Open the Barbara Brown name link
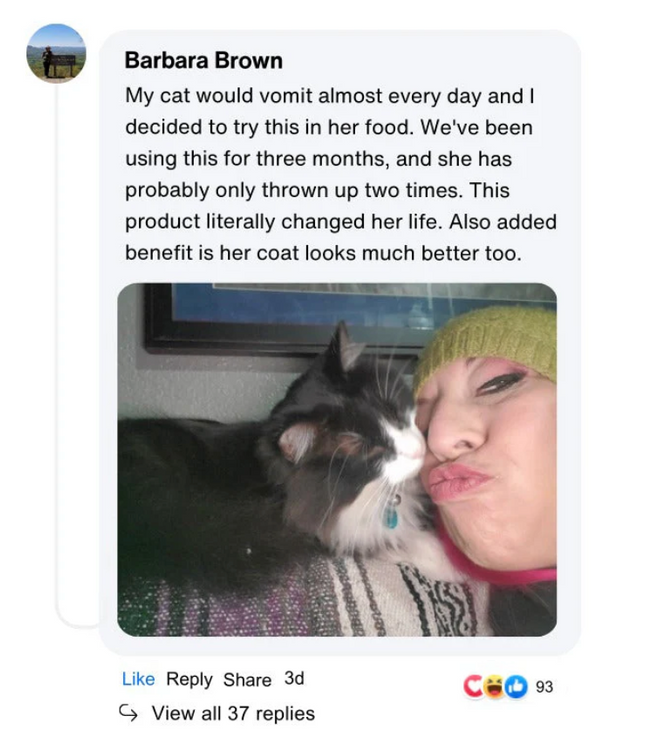This screenshot has width=665, height=750. click(203, 61)
